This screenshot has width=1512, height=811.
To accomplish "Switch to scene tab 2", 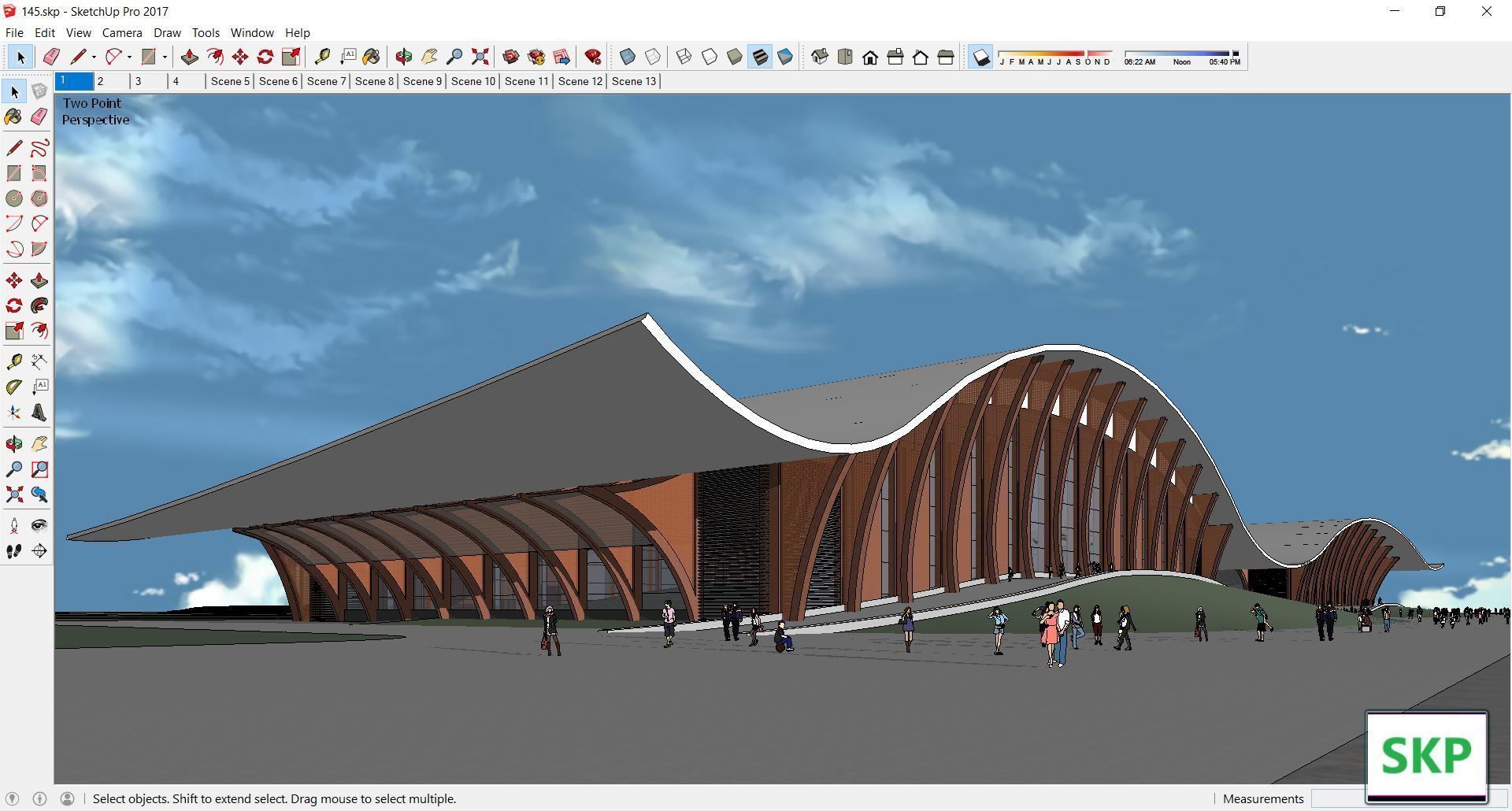I will click(112, 81).
